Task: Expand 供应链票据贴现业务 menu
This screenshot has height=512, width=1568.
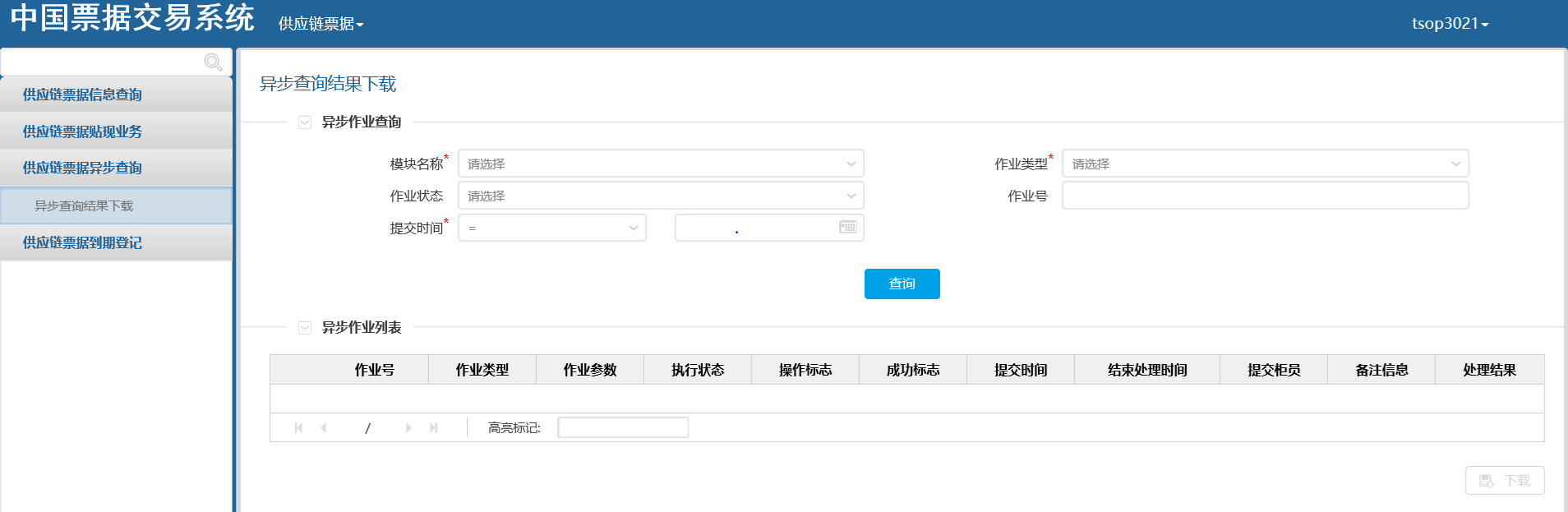Action: tap(117, 131)
